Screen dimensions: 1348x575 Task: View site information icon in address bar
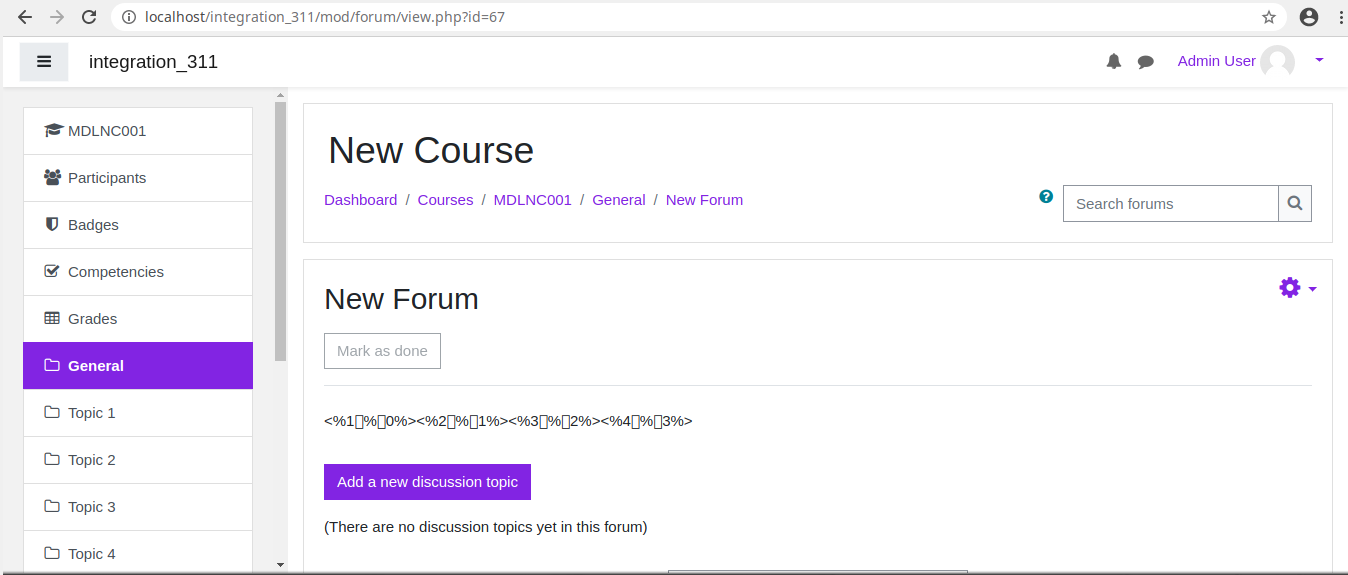128,17
